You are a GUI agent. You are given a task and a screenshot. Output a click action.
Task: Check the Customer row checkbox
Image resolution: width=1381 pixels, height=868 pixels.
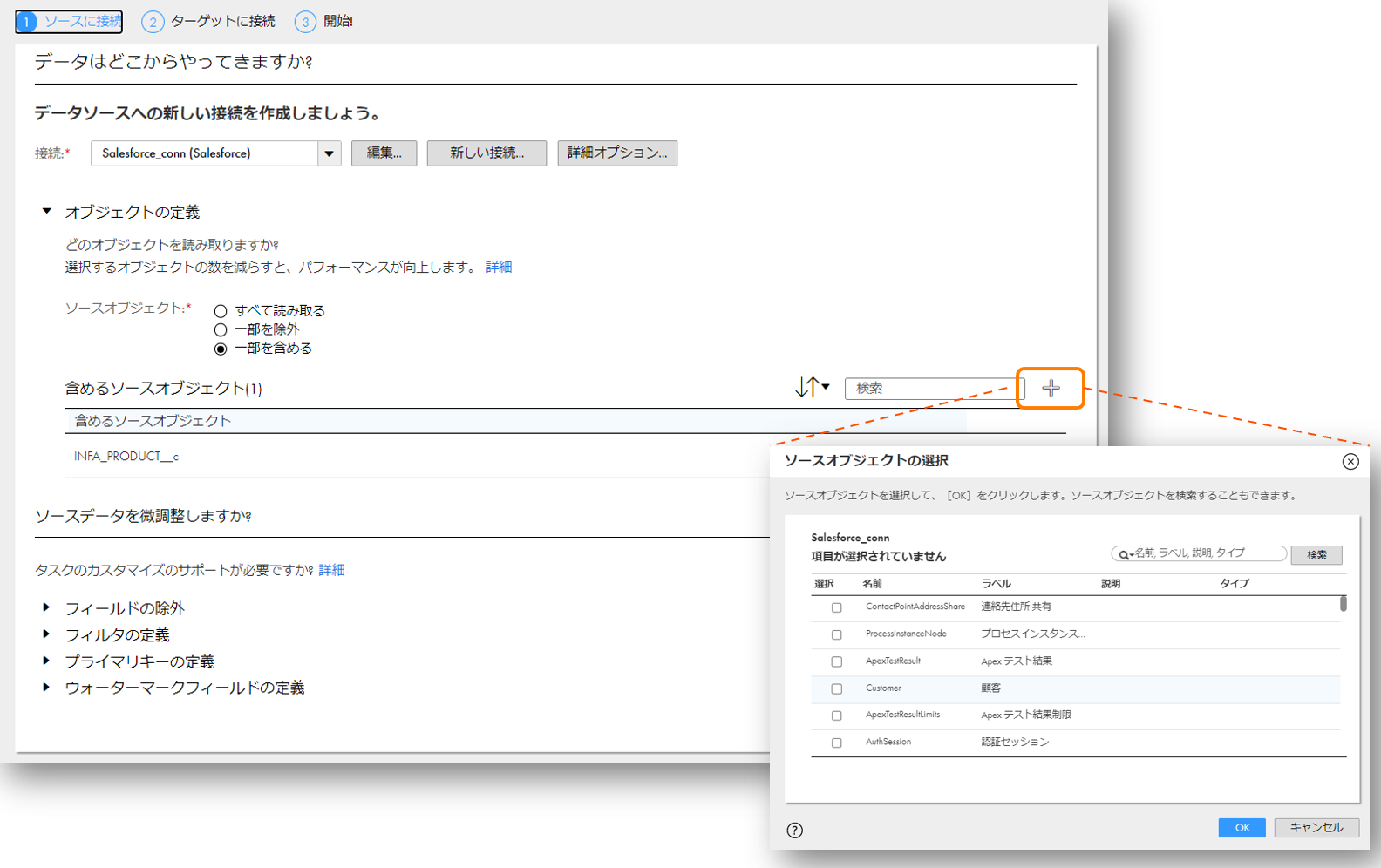point(836,688)
